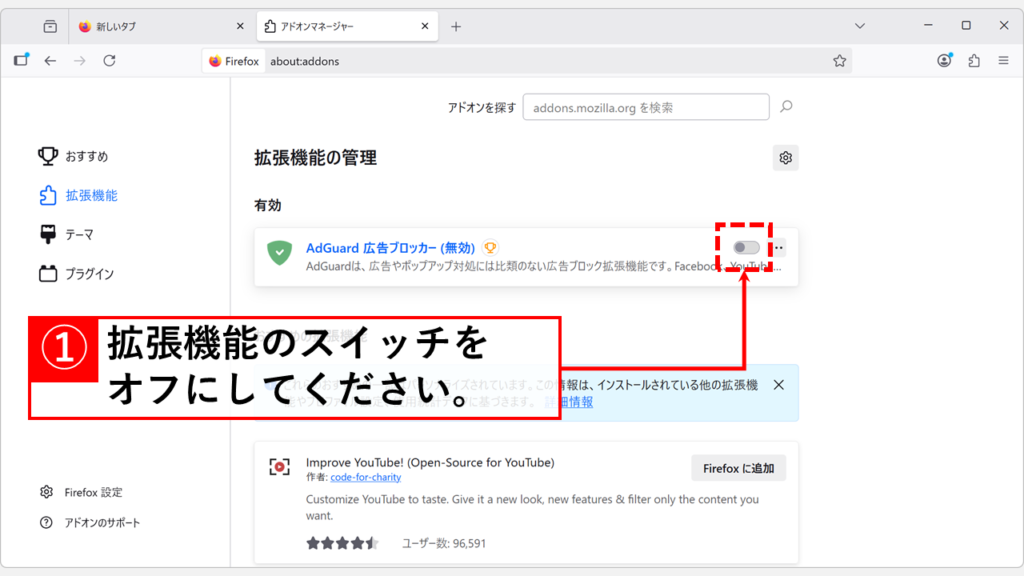Open アドオンのサポート help link

[89, 522]
